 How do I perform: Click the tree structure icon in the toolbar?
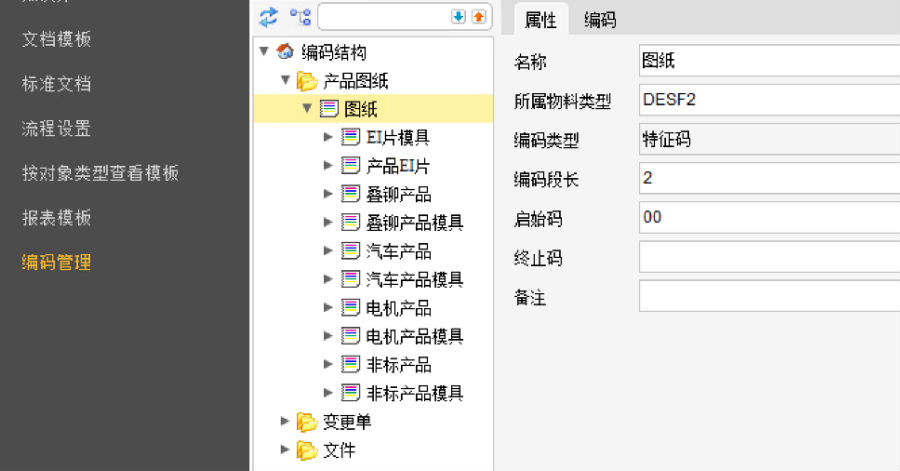pos(300,17)
